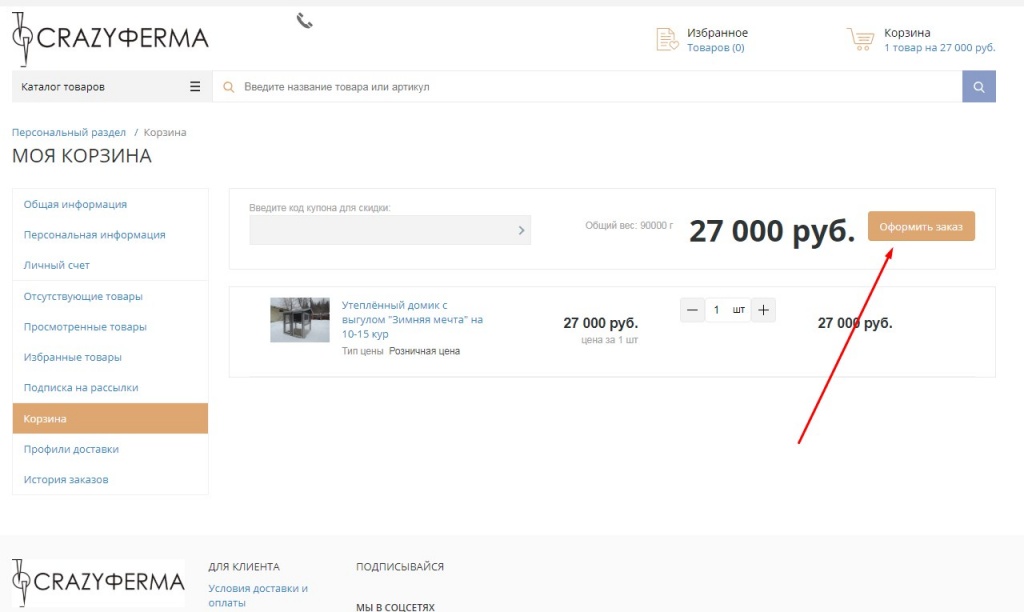
Task: Click the footer CrazyFerma logo
Action: [99, 582]
